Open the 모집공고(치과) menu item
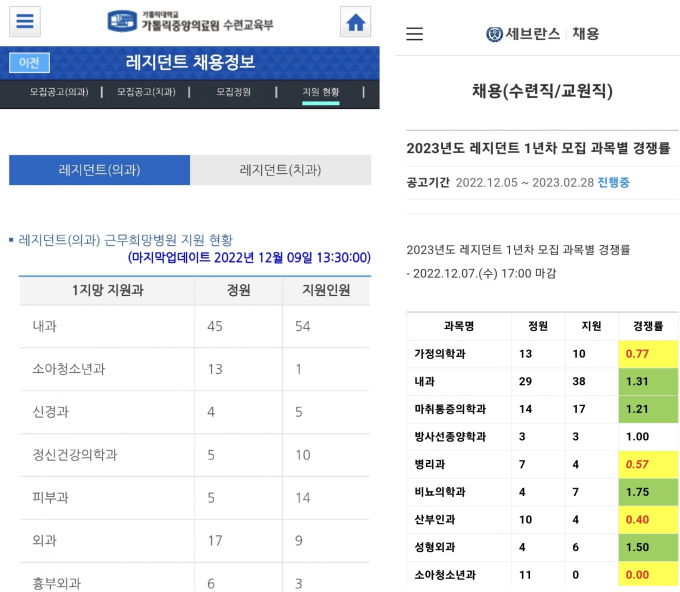 [x=146, y=92]
